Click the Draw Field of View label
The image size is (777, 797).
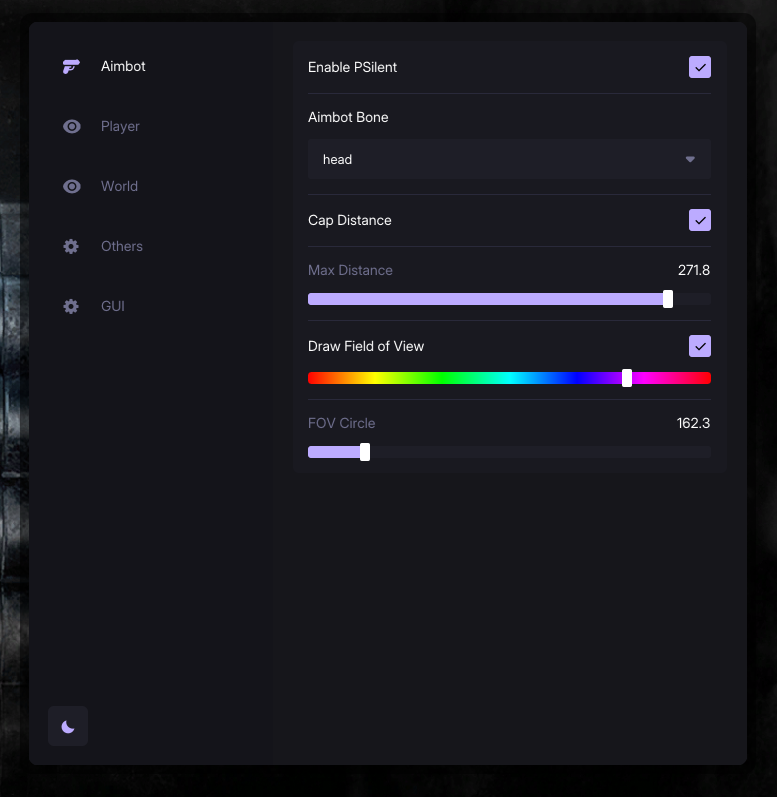tap(366, 346)
